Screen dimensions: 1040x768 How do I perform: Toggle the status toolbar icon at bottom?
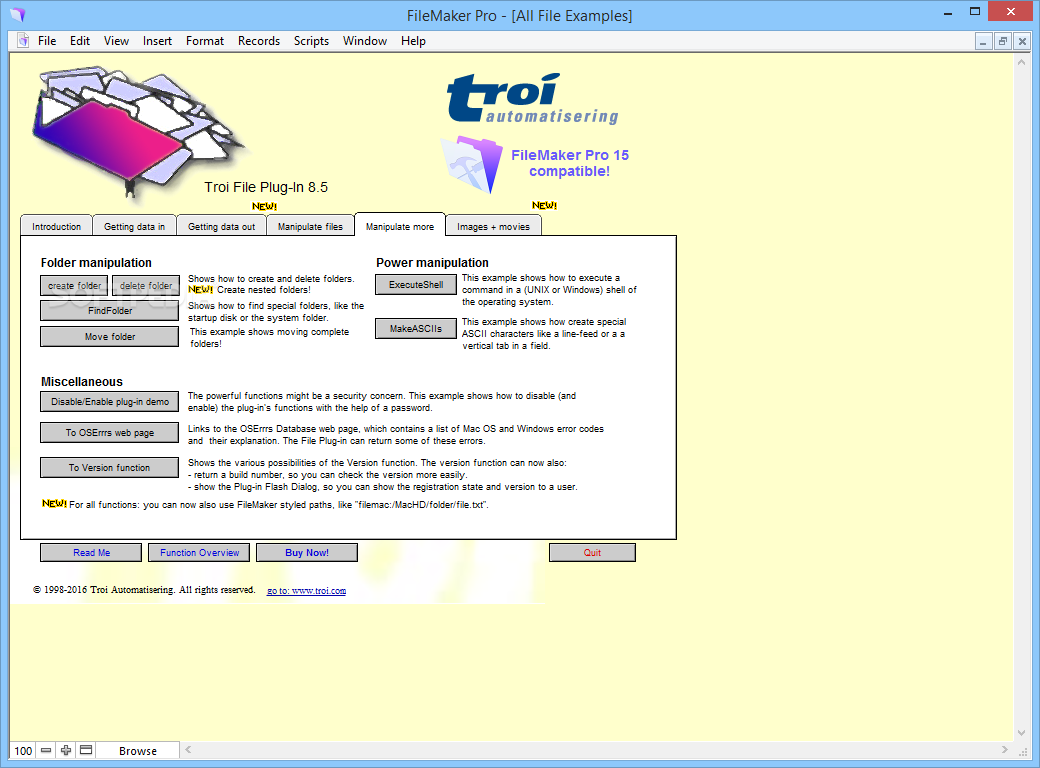(86, 750)
